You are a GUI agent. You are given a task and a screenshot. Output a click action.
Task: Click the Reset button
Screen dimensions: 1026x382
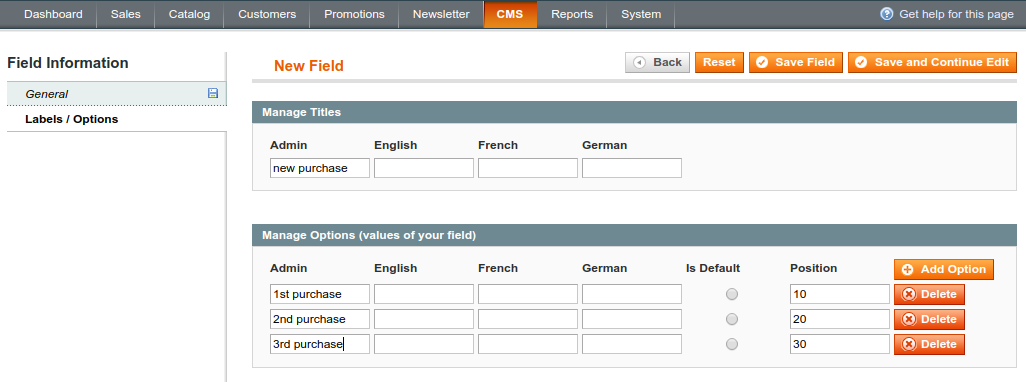tap(719, 63)
